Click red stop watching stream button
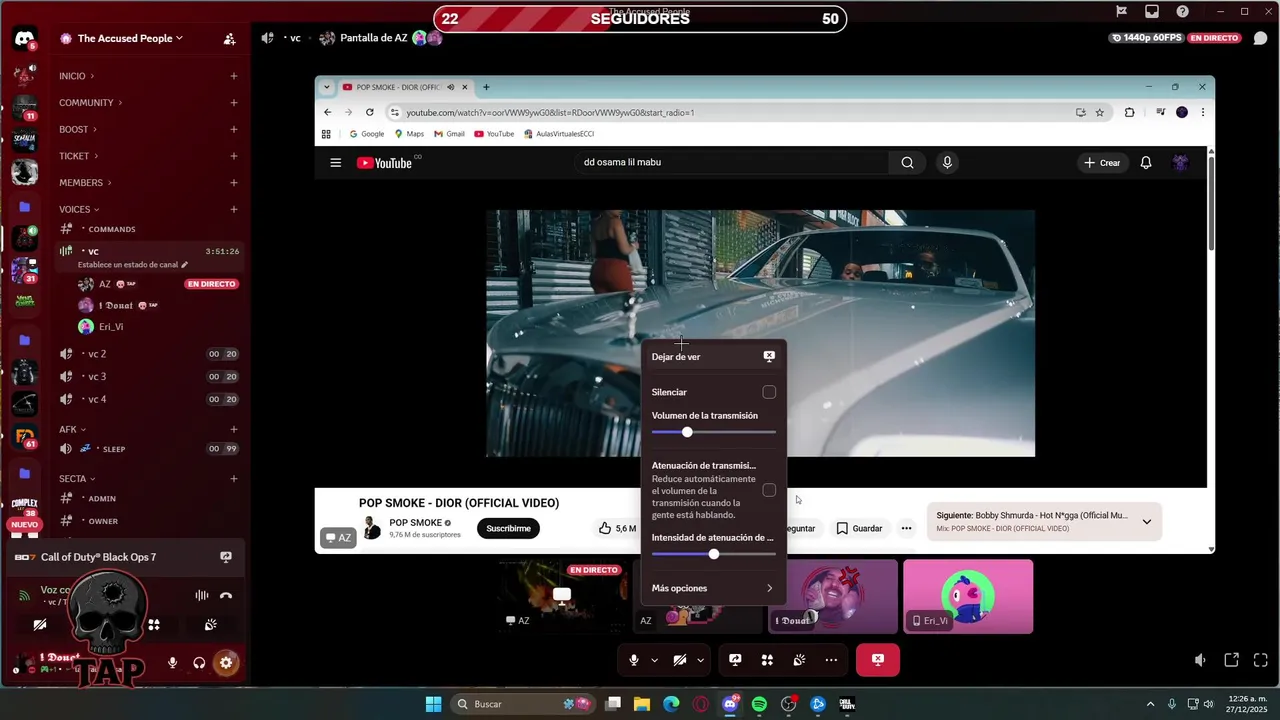Image resolution: width=1280 pixels, height=720 pixels. [x=878, y=660]
